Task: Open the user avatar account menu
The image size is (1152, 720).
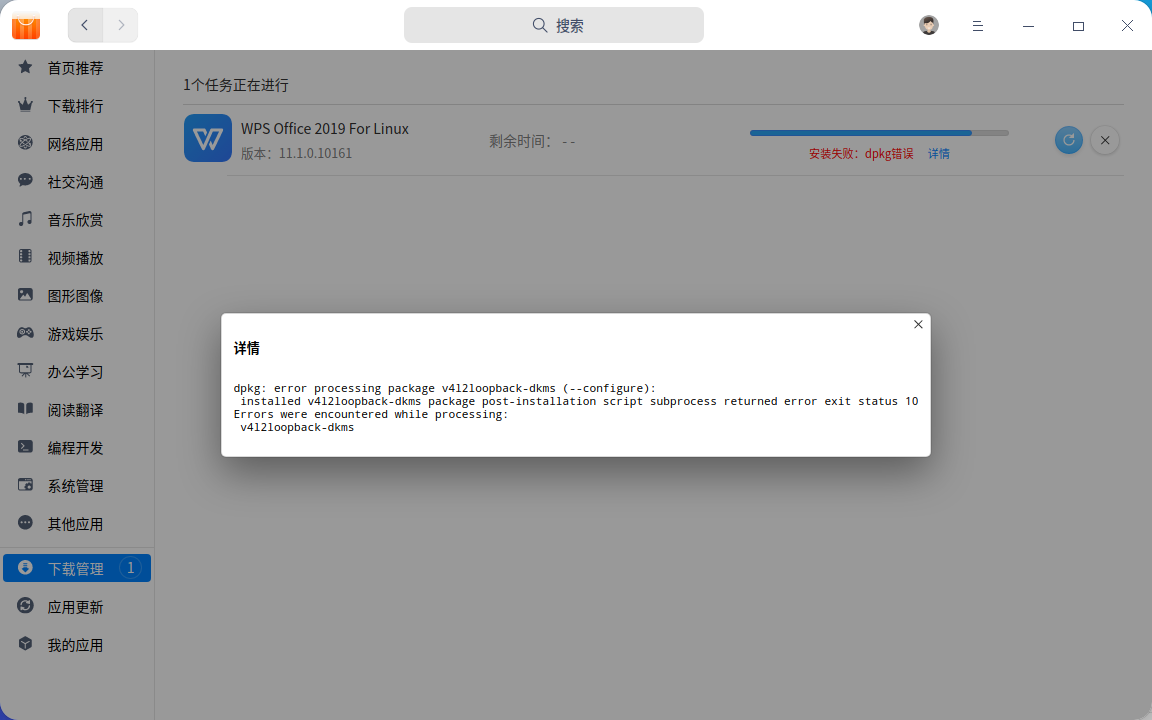Action: pos(929,26)
